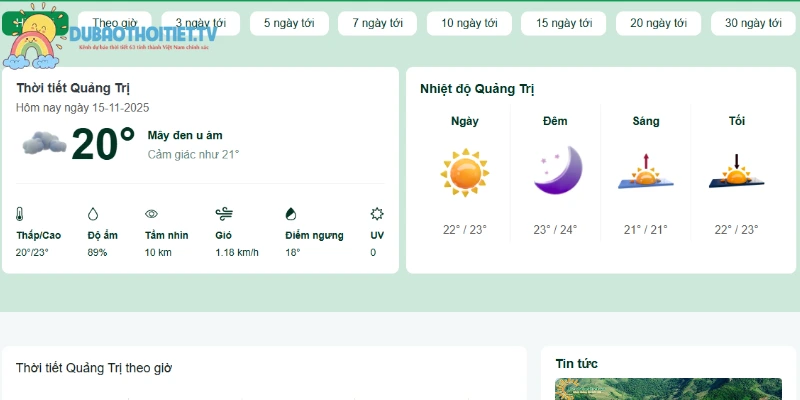
Task: Click the 'Mây đen u ám' condition text
Action: 185,136
